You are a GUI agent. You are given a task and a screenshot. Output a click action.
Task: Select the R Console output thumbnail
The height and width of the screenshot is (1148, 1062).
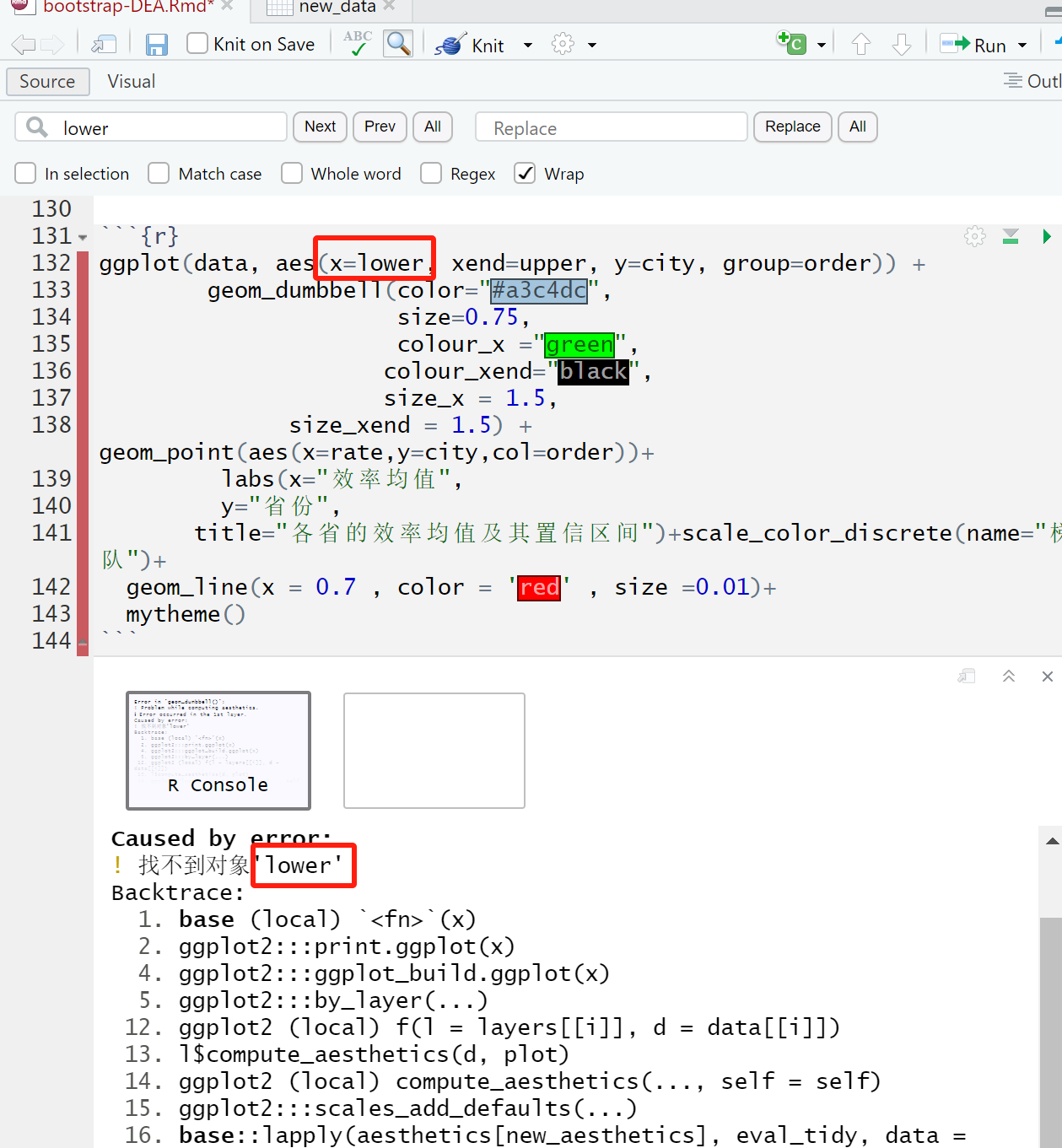pos(218,750)
